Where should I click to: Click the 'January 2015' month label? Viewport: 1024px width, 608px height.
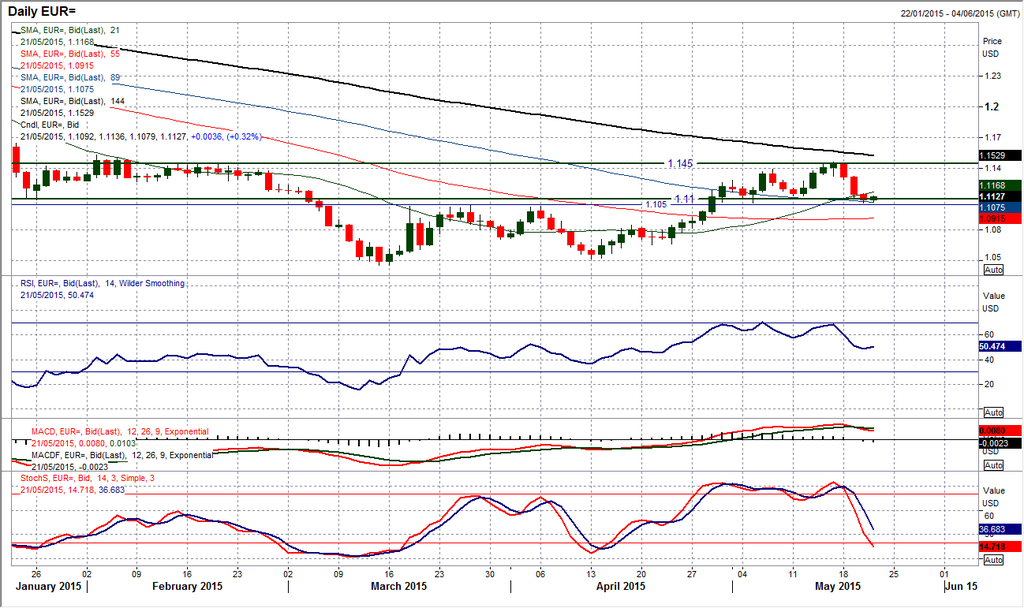pos(48,586)
